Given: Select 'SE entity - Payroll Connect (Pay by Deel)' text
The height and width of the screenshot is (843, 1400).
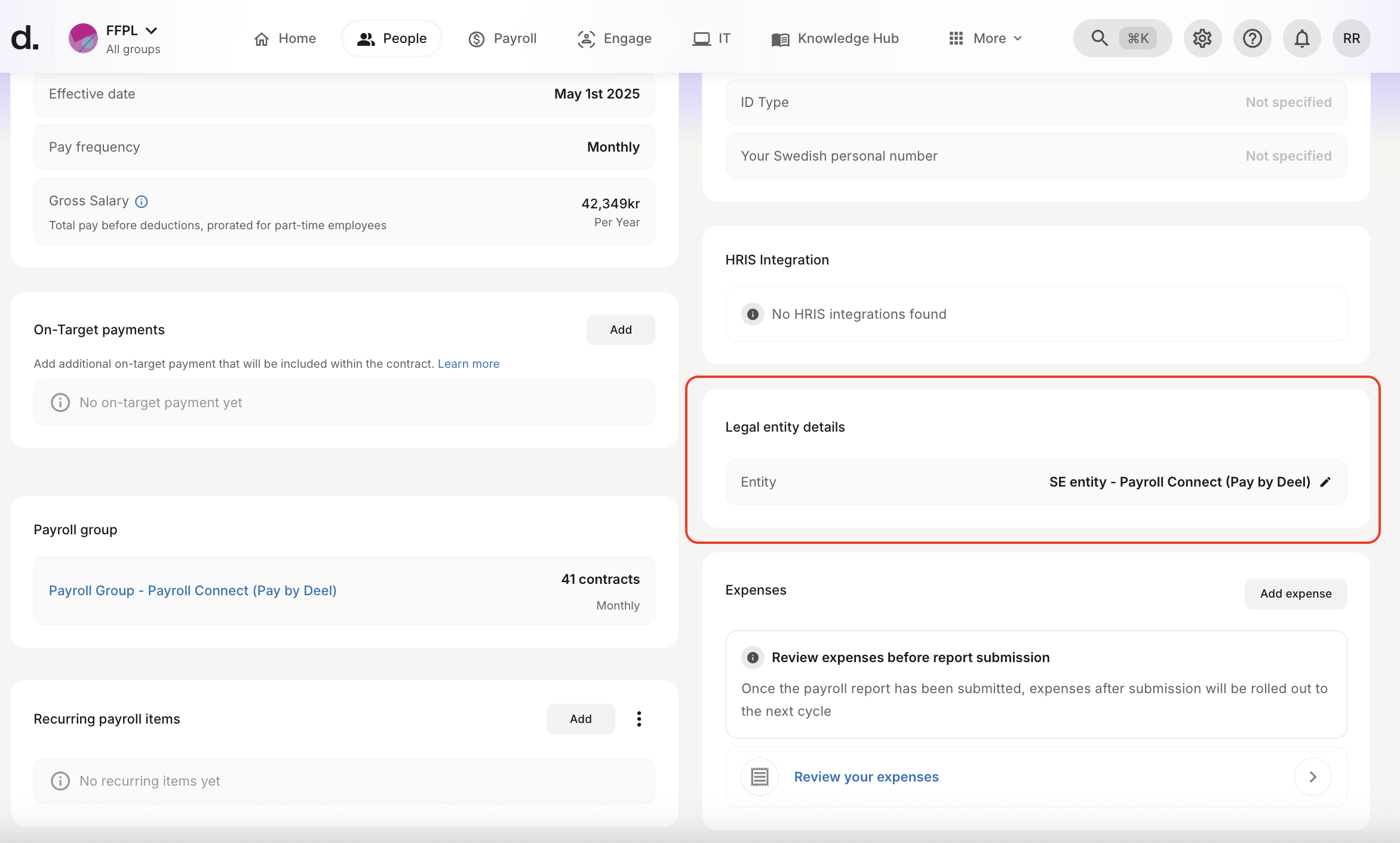Looking at the screenshot, I should coord(1180,482).
